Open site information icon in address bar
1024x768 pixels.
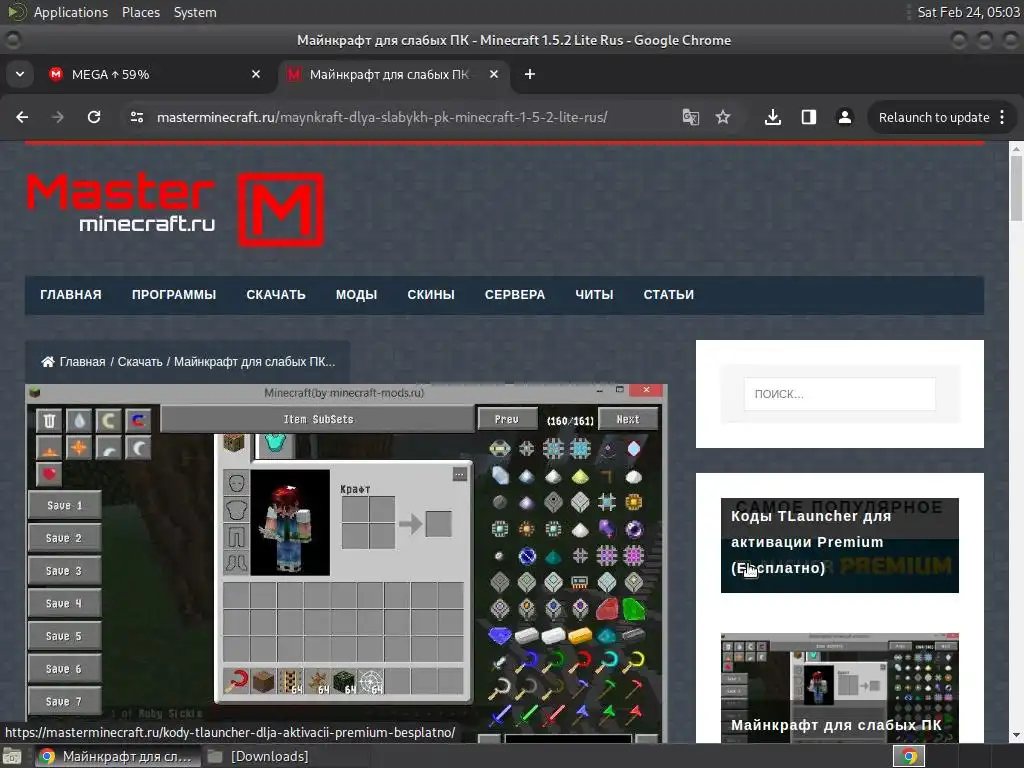[x=136, y=117]
